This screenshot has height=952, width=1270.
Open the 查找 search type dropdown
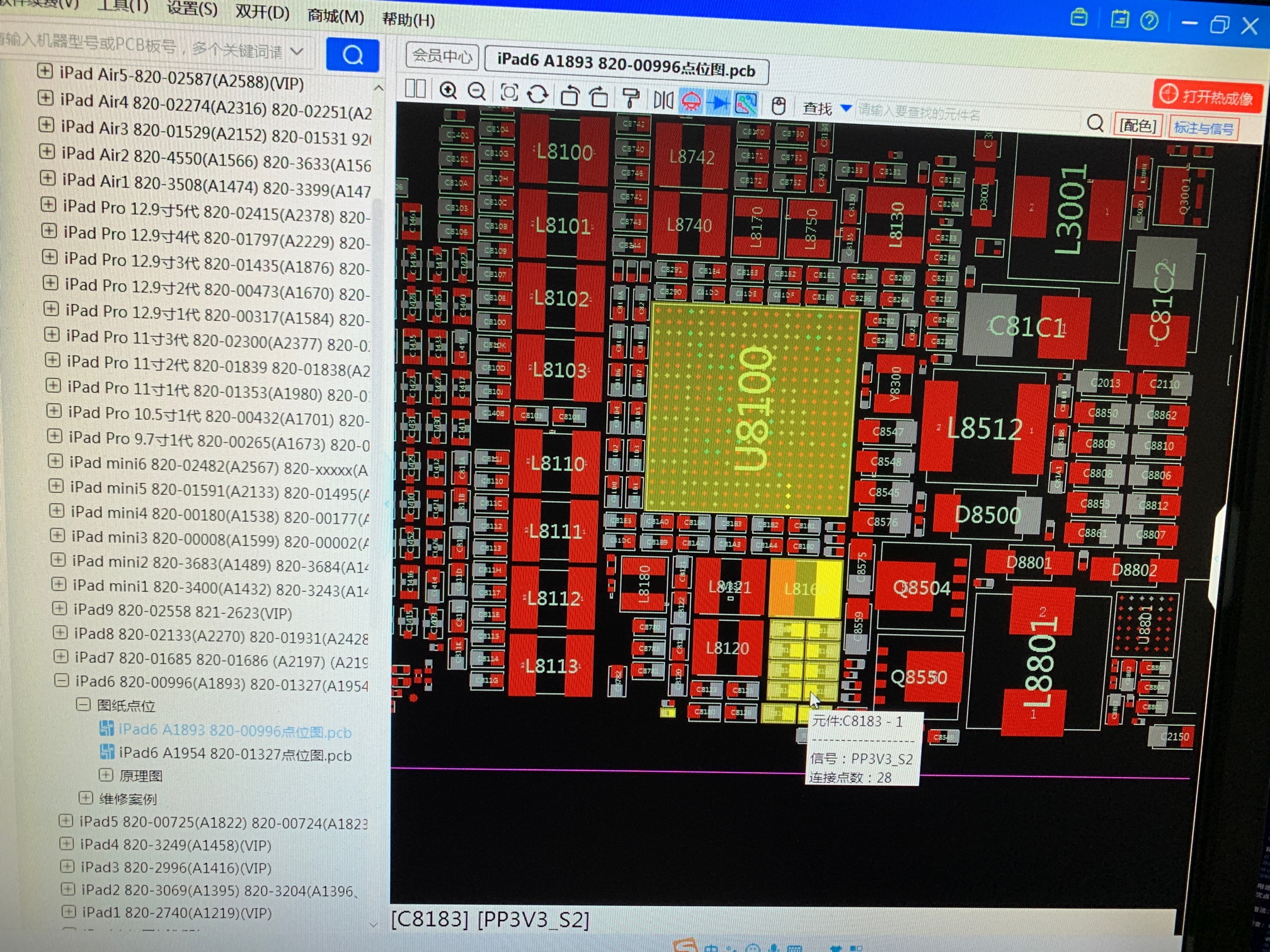click(x=846, y=109)
